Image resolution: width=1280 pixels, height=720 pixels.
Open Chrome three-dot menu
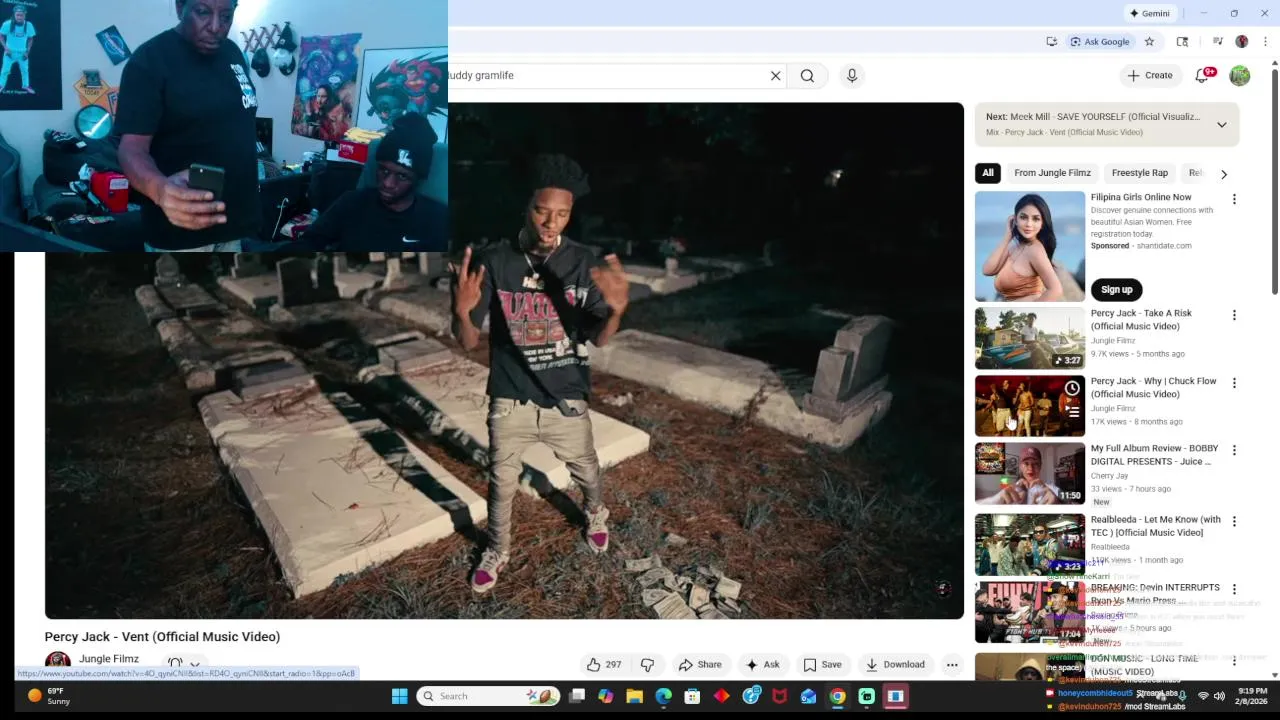point(1265,41)
